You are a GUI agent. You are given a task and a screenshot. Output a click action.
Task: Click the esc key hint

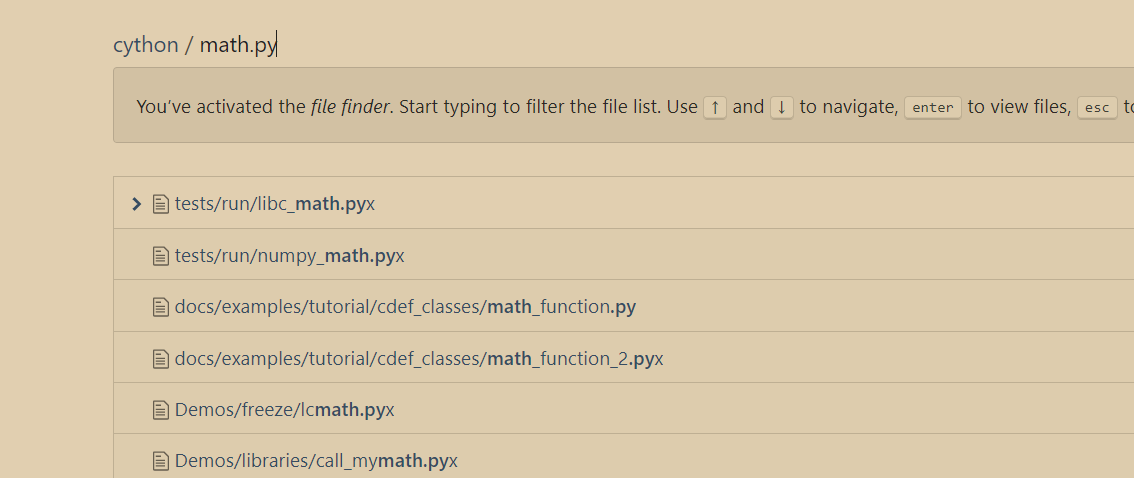pos(1096,108)
